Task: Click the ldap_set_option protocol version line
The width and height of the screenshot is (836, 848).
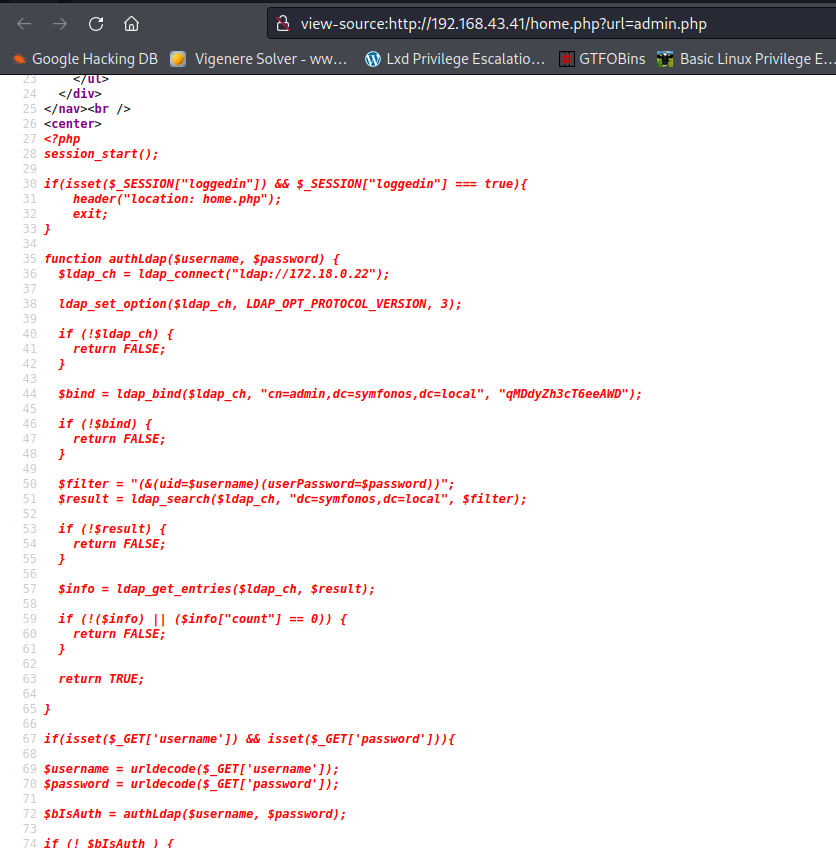Action: [260, 304]
